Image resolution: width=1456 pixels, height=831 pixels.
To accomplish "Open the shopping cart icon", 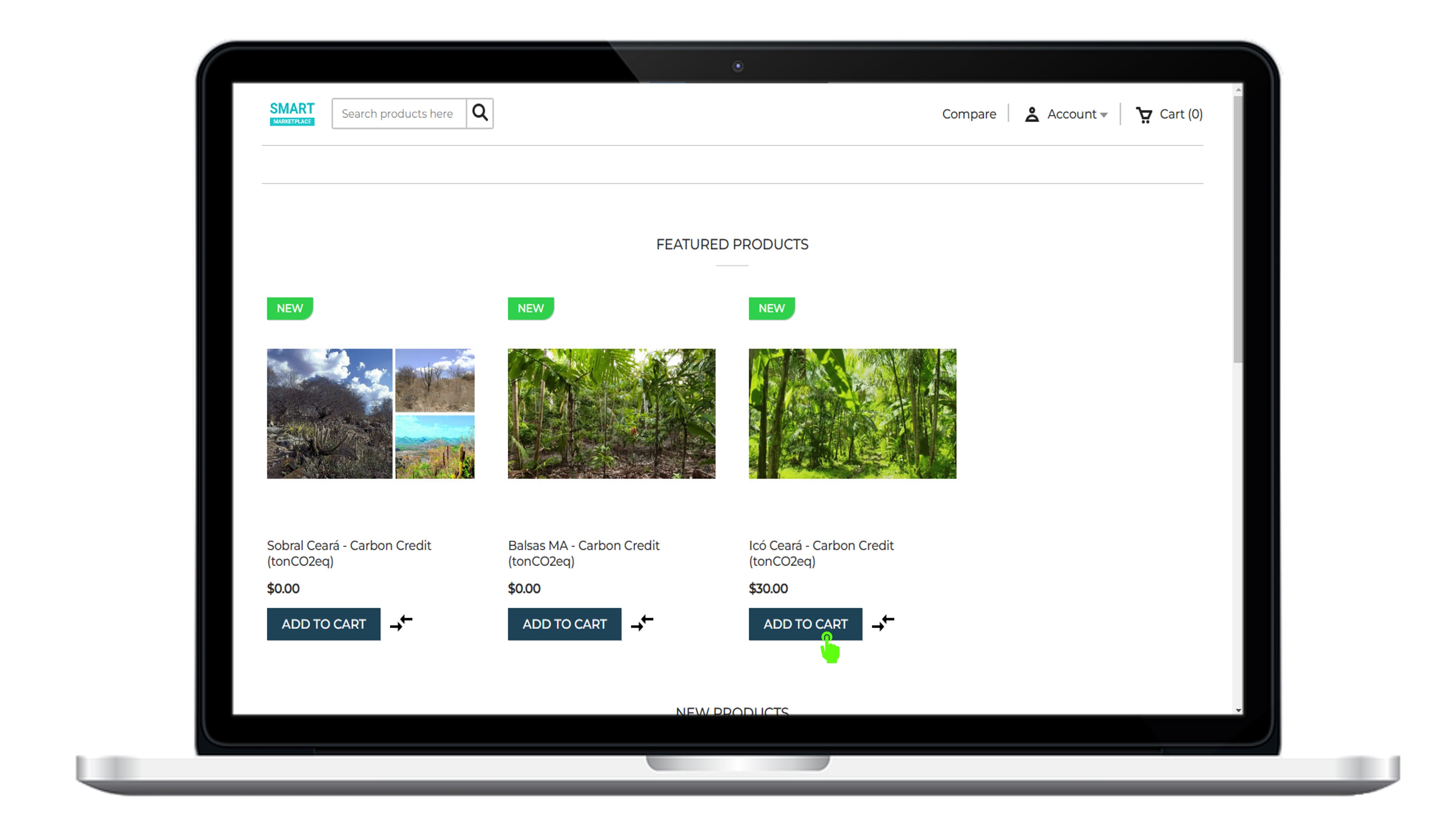I will coord(1144,114).
